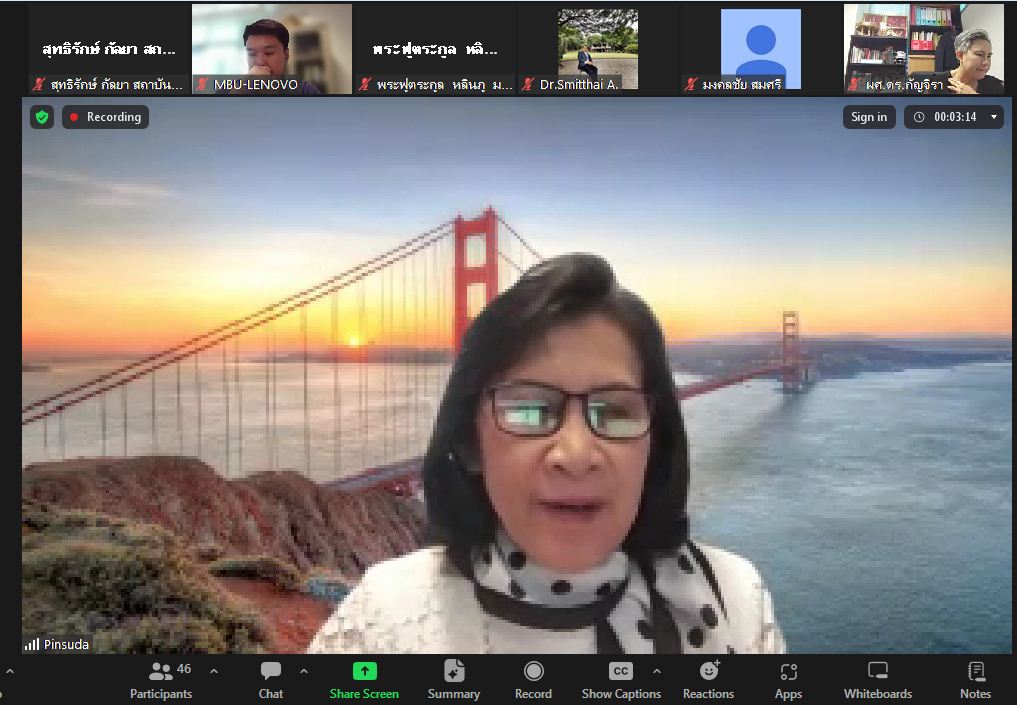Screen dimensions: 1017x705
Task: Expand the Participants options chevron
Action: [213, 671]
